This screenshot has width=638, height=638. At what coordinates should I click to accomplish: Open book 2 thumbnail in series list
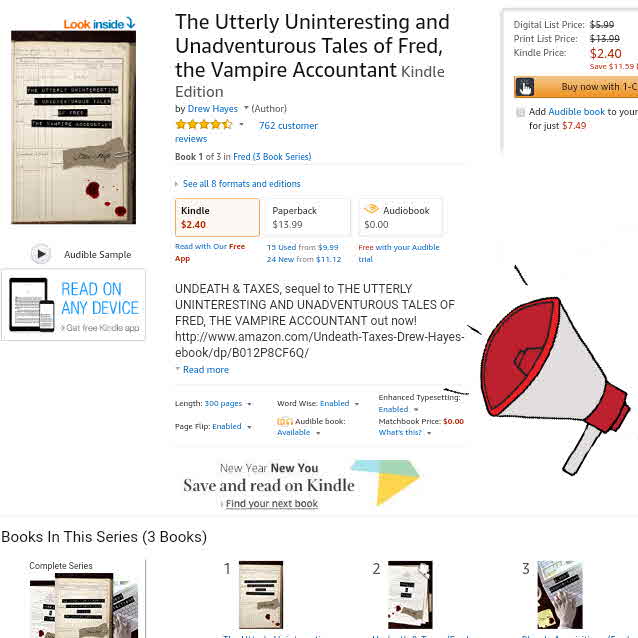click(x=410, y=594)
